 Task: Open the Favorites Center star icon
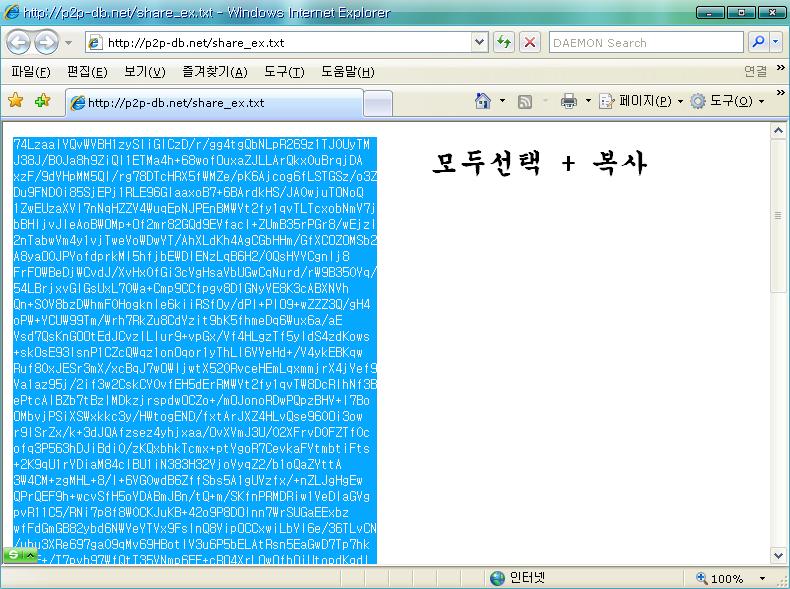(x=16, y=100)
